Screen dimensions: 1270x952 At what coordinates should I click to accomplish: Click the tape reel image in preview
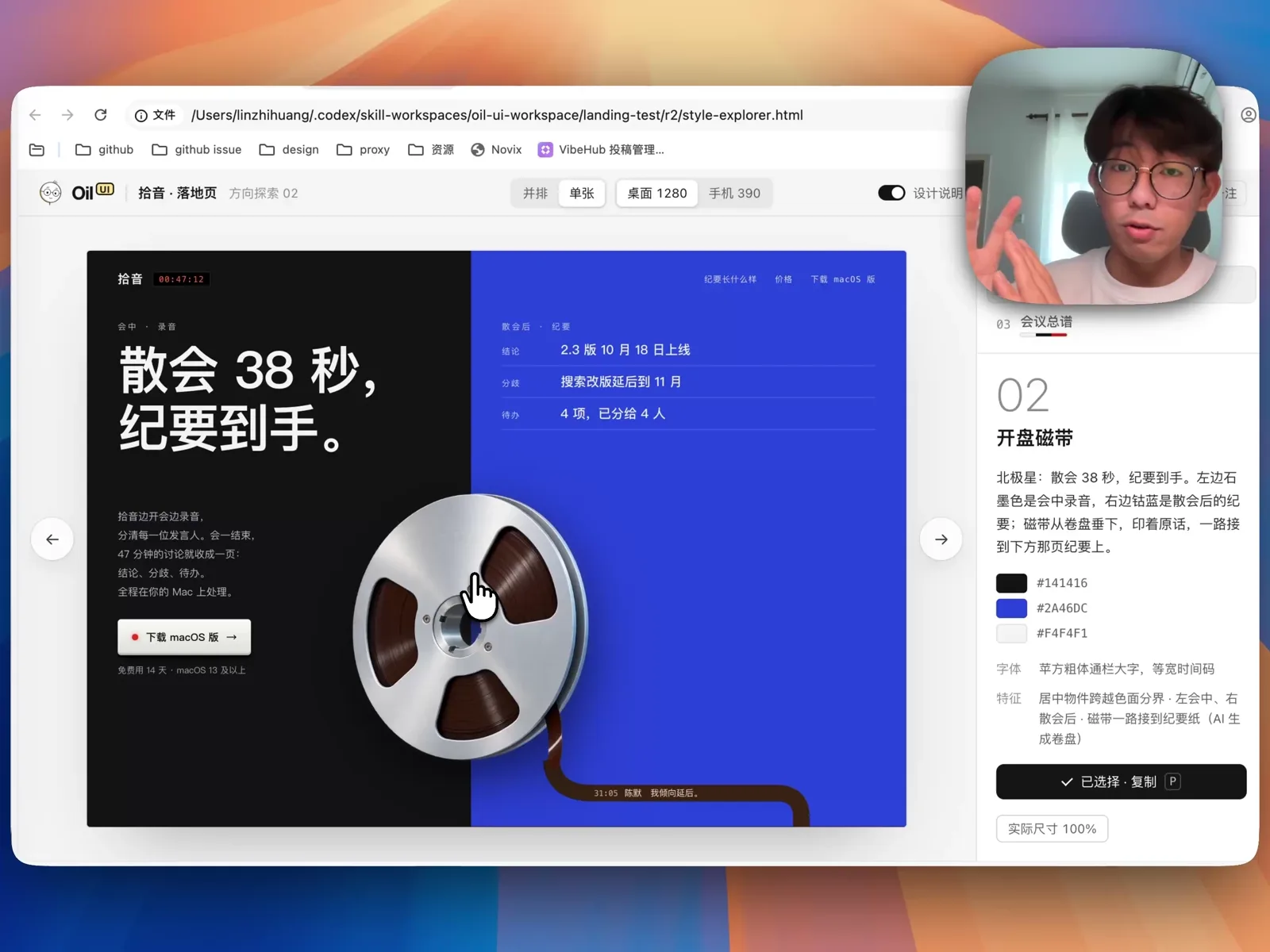tap(470, 627)
